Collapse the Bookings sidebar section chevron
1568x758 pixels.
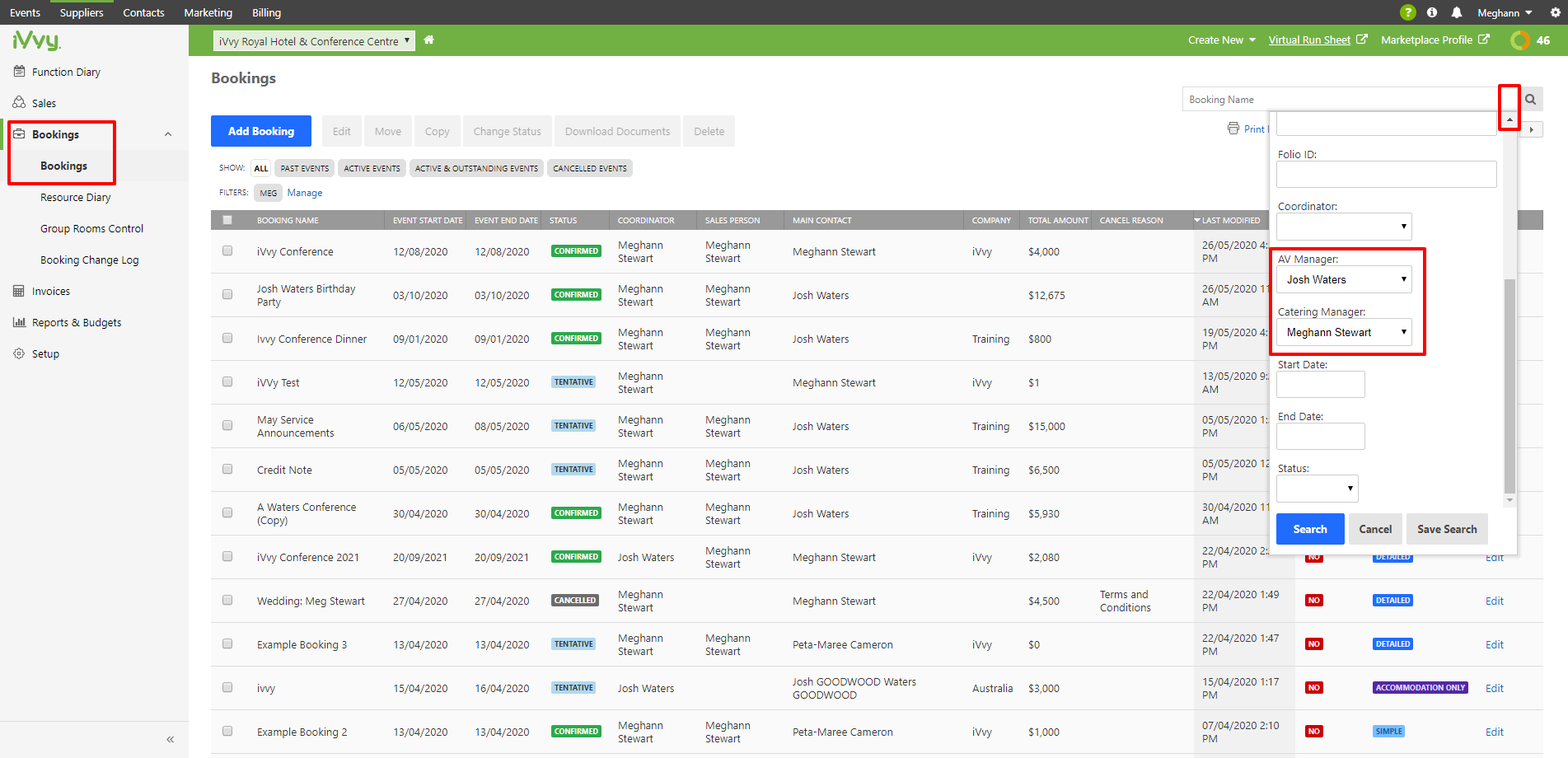coord(168,134)
